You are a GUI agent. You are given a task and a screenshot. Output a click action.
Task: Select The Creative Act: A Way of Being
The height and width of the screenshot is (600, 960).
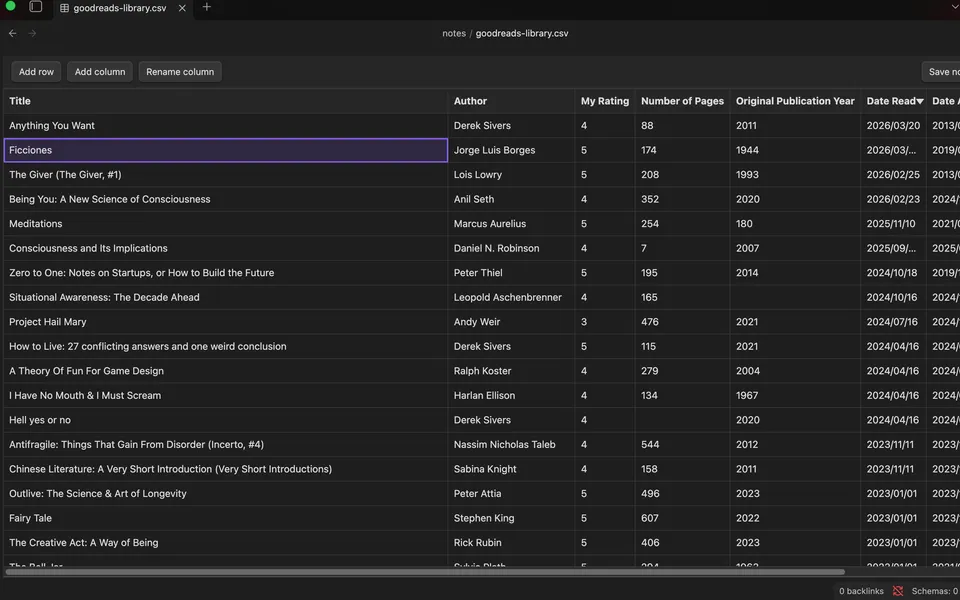[226, 542]
